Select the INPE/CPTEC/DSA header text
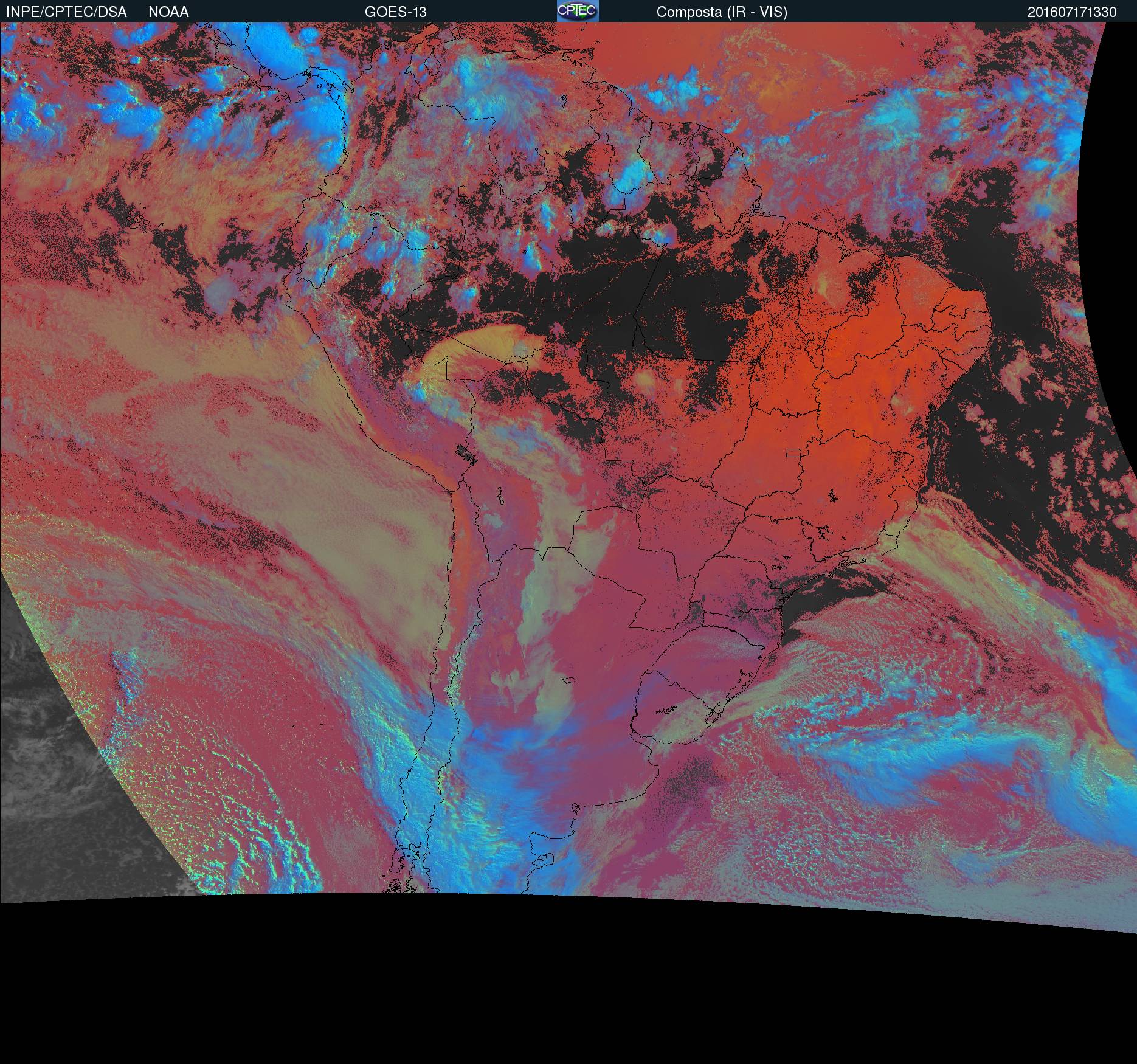Viewport: 1137px width, 1064px height. point(66,12)
